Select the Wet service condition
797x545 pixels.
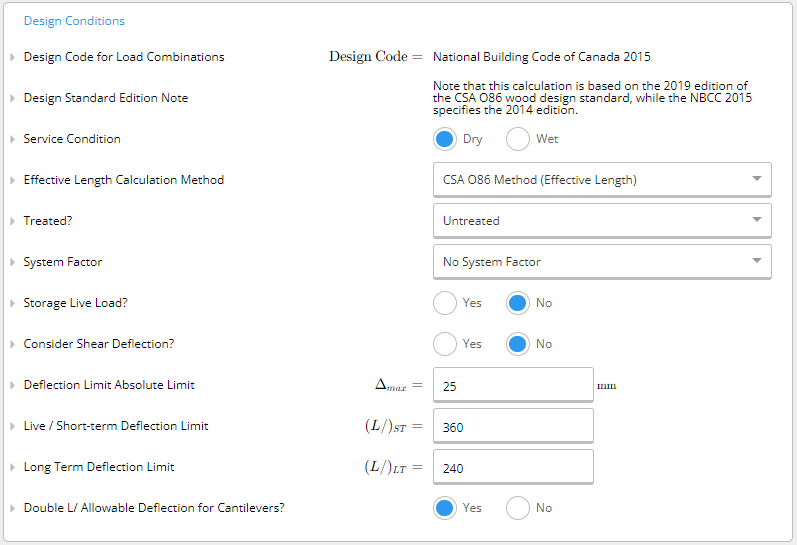click(517, 139)
